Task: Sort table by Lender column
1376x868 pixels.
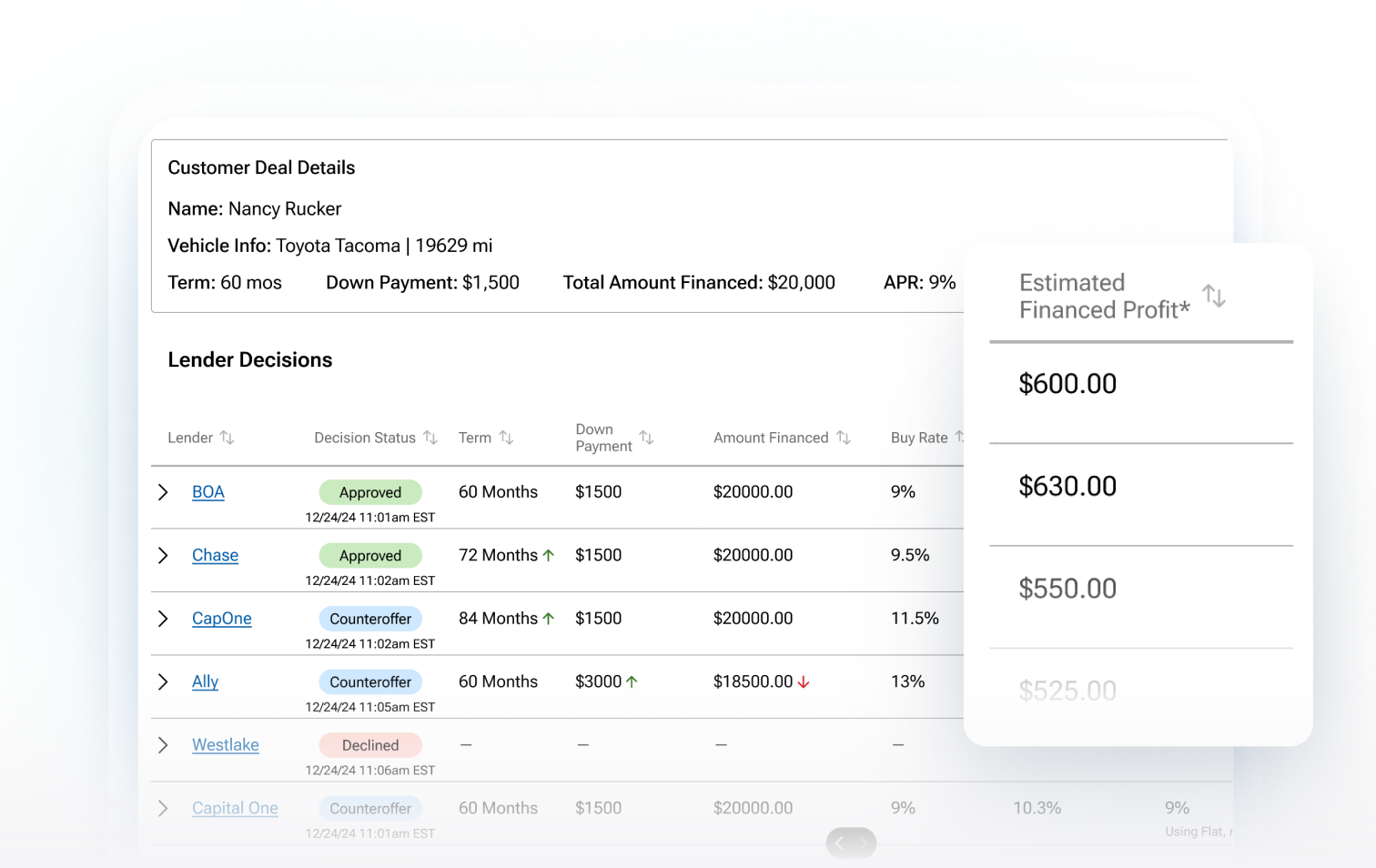Action: tap(227, 438)
